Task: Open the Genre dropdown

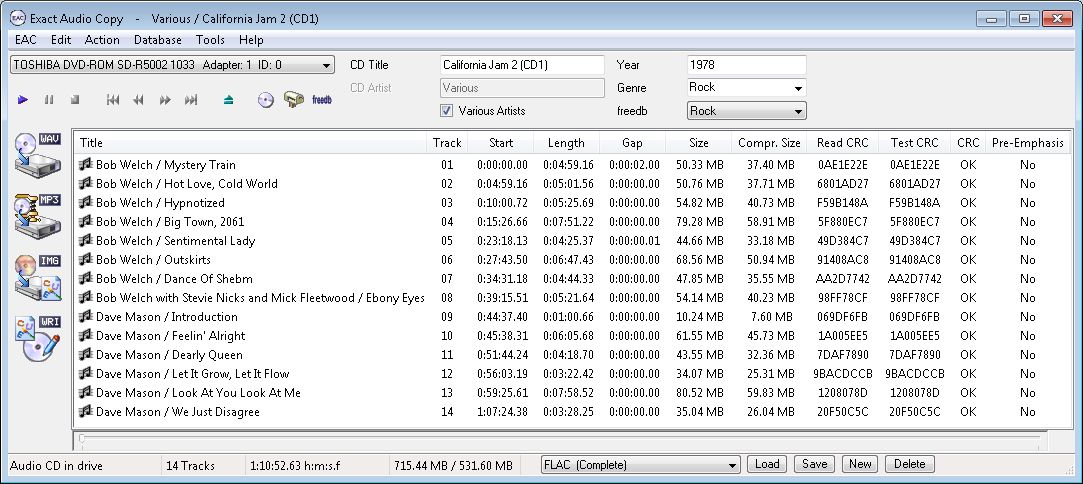Action: click(x=798, y=88)
